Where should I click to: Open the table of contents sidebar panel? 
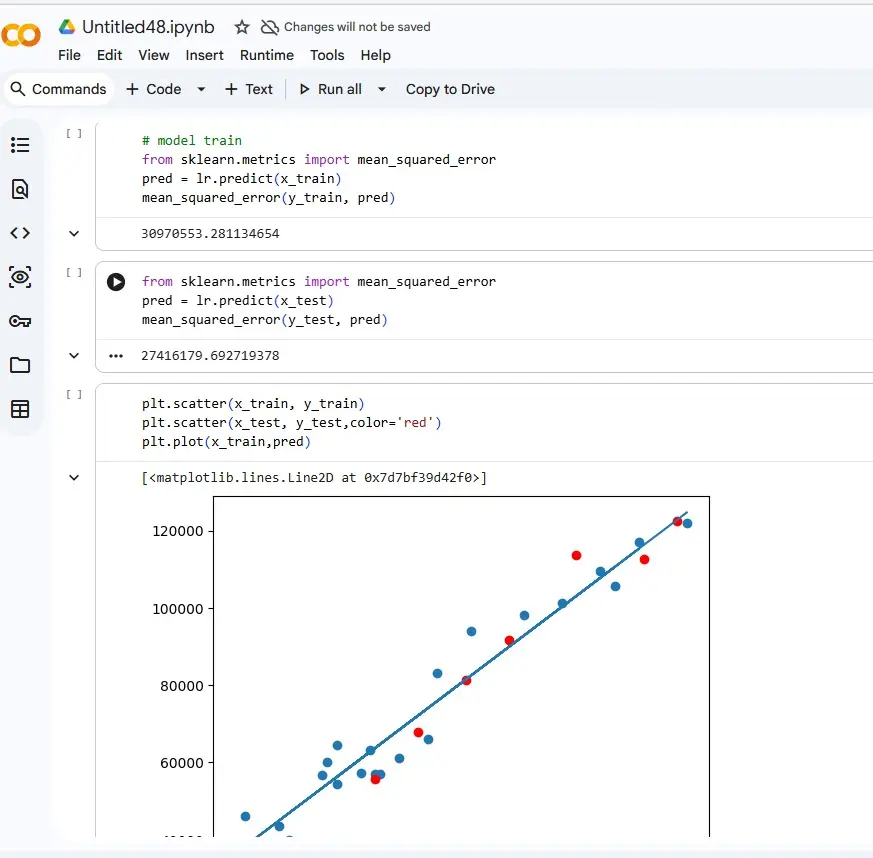coord(22,145)
